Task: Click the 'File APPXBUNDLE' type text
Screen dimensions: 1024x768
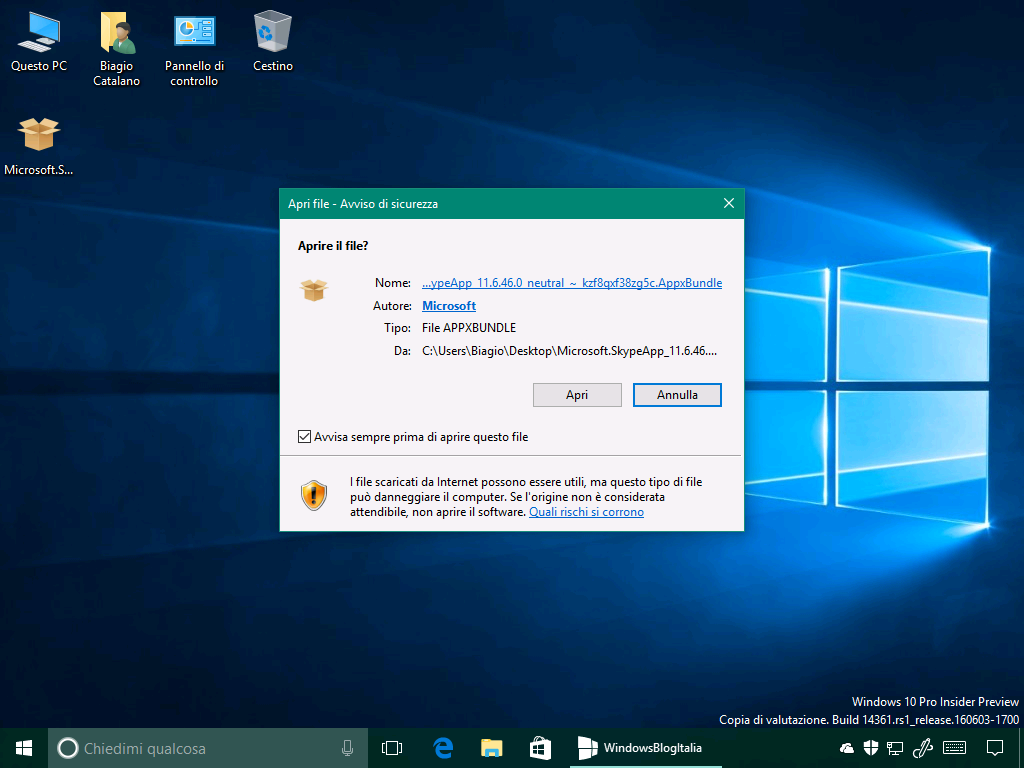Action: tap(469, 328)
